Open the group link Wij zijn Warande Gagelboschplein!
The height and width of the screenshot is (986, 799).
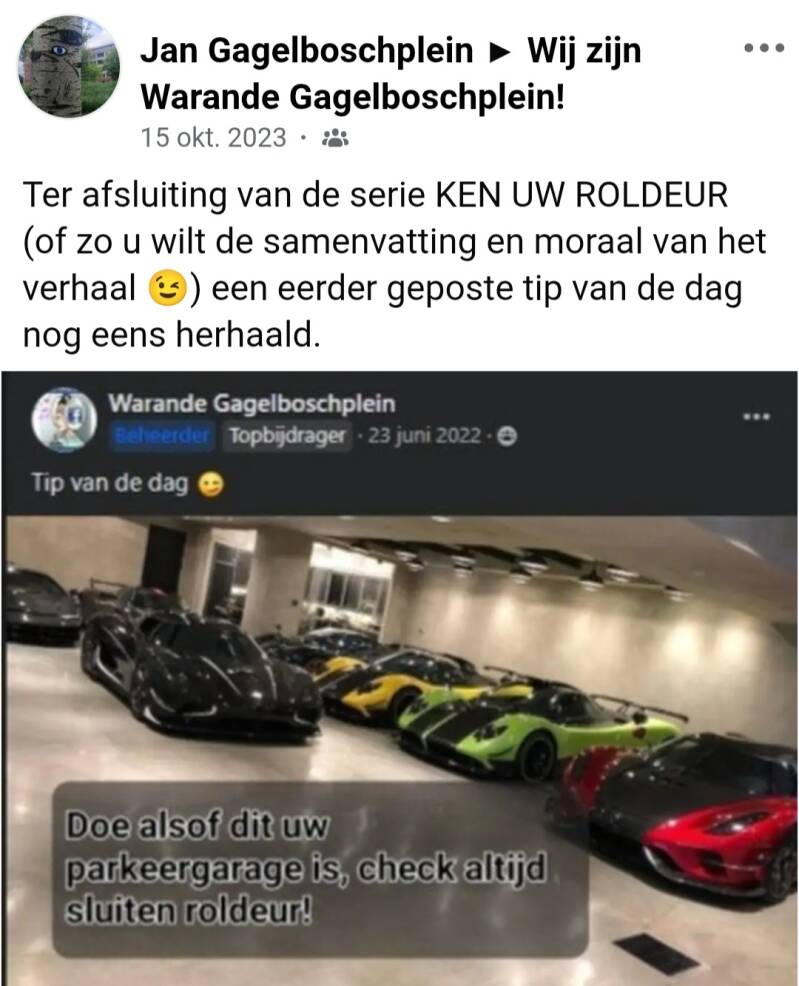[390, 74]
